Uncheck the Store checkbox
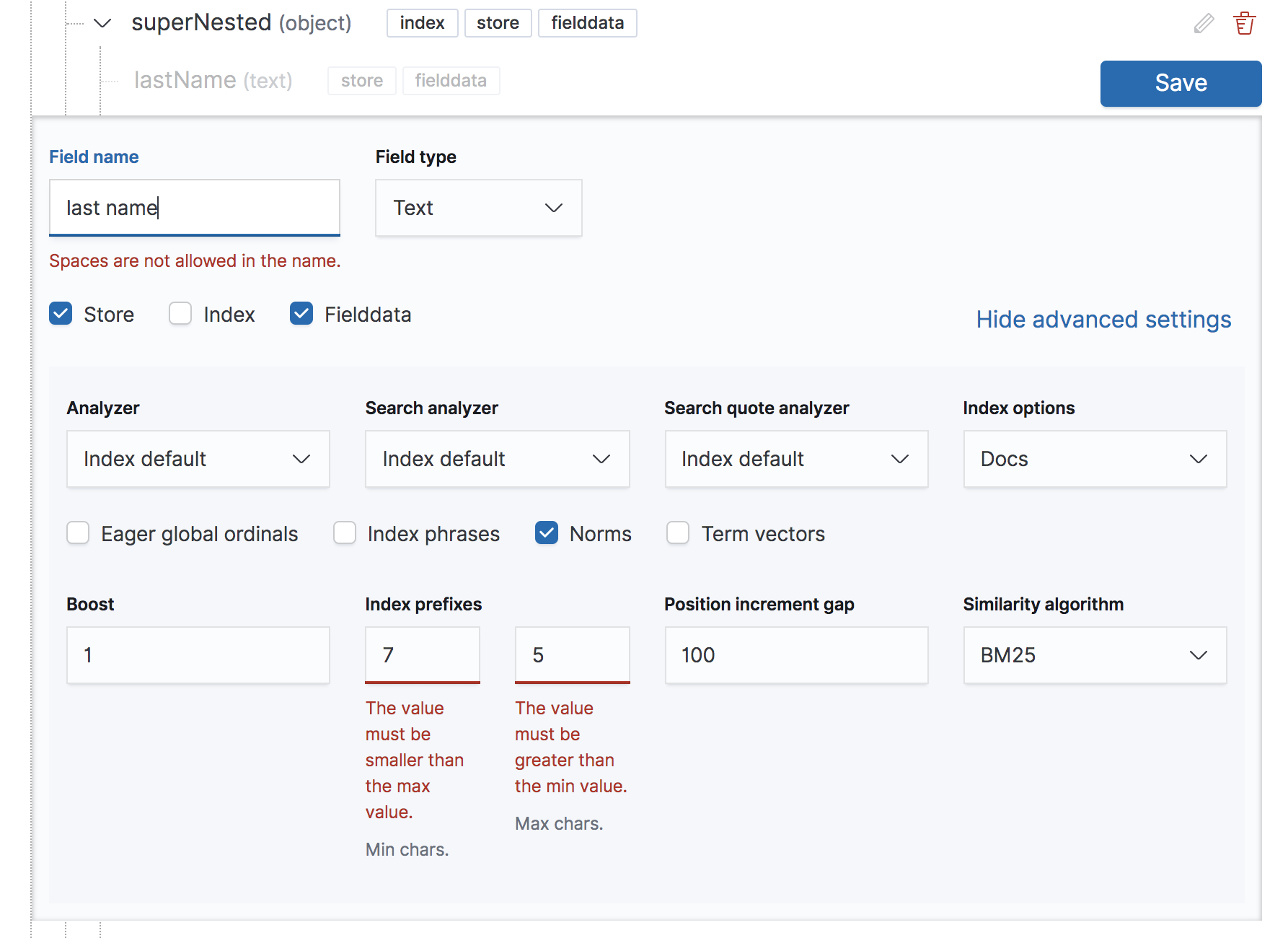 (61, 314)
